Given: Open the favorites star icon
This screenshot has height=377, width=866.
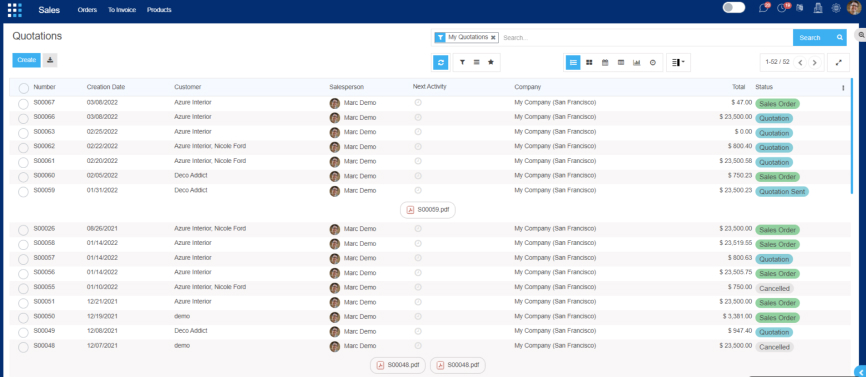Looking at the screenshot, I should pyautogui.click(x=490, y=62).
